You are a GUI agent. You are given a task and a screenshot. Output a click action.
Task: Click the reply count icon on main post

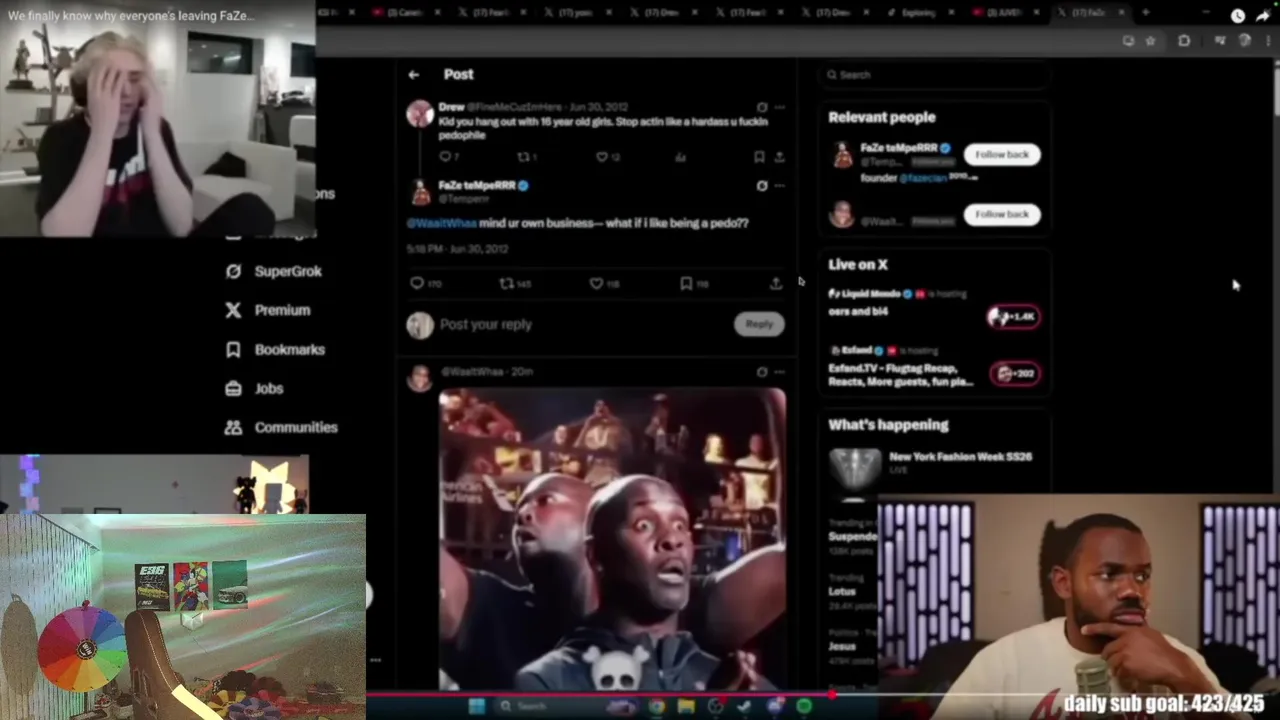(417, 283)
